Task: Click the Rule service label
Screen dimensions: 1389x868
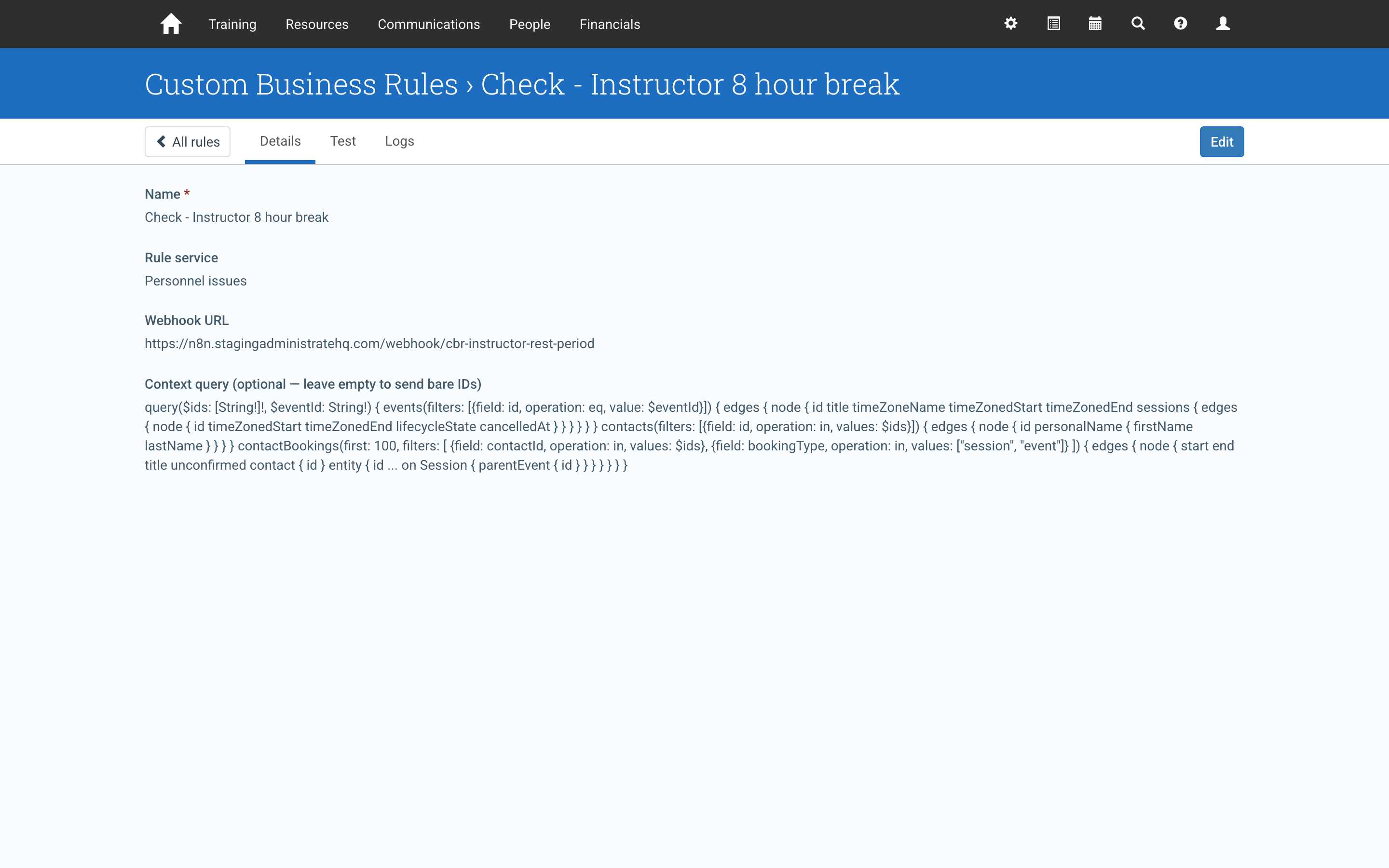Action: coord(181,258)
